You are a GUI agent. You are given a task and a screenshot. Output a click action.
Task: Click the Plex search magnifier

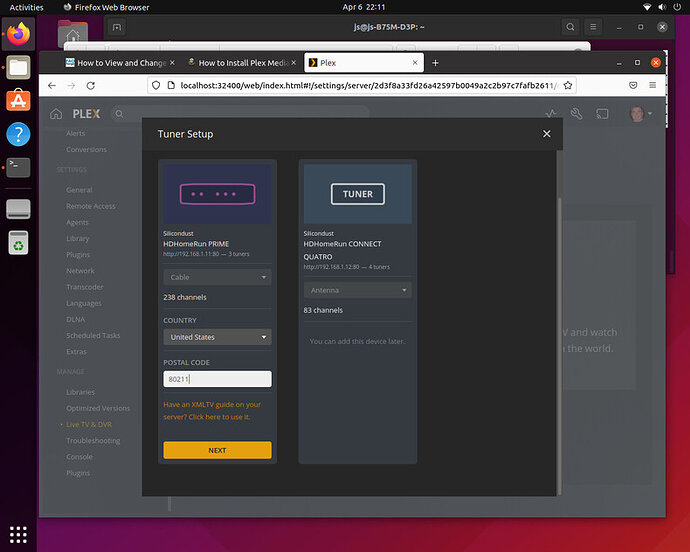coord(119,114)
